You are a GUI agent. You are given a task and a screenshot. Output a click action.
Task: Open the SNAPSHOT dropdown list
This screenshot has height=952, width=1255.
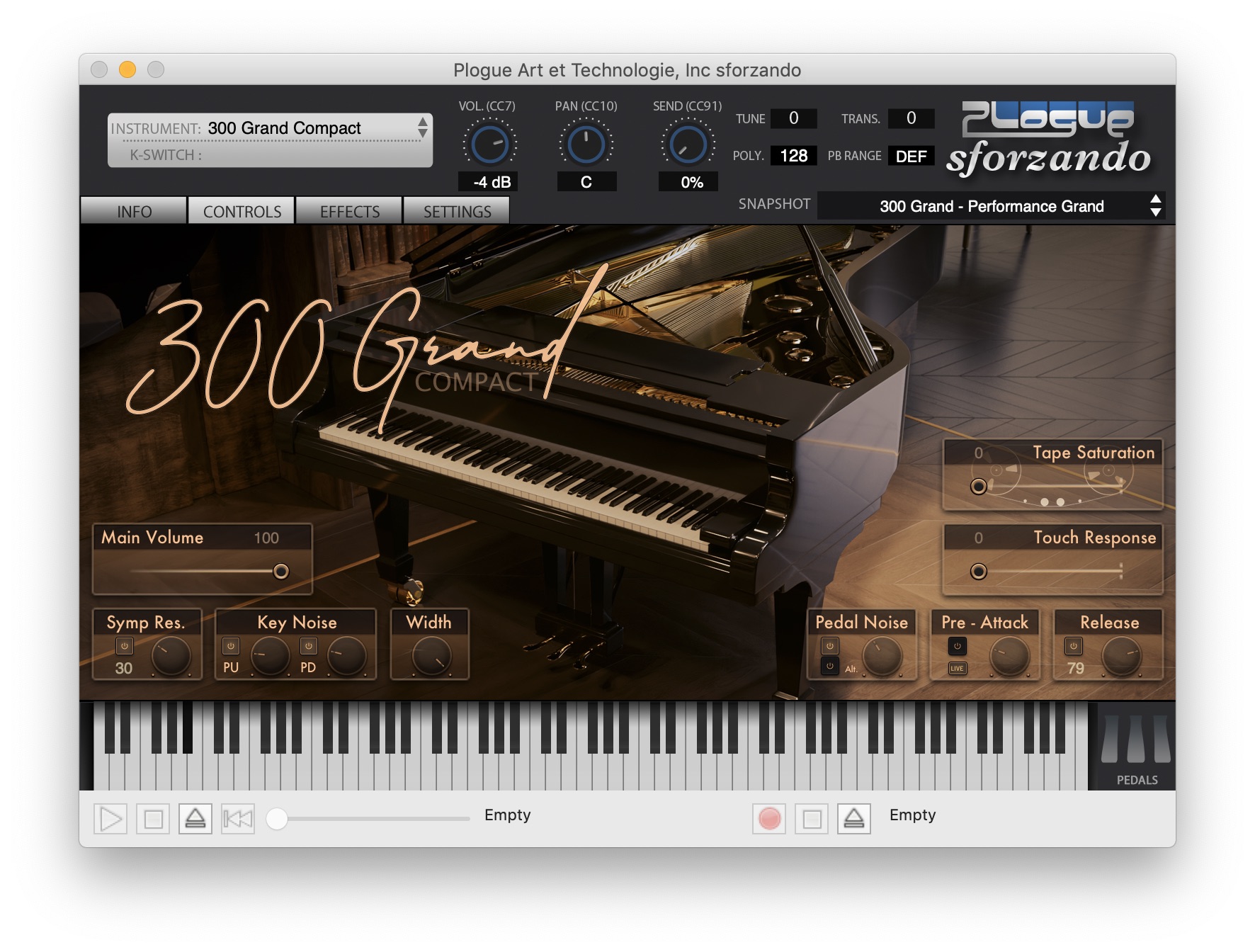point(992,206)
